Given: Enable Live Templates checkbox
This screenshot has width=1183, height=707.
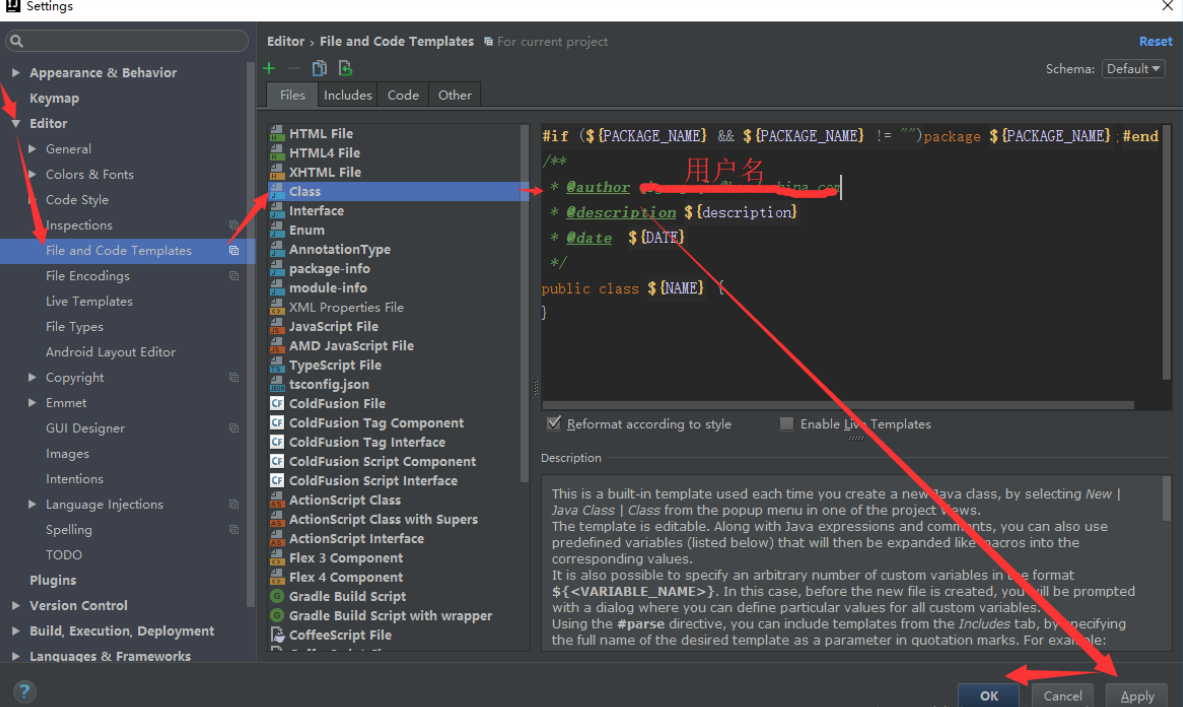Looking at the screenshot, I should (x=786, y=423).
